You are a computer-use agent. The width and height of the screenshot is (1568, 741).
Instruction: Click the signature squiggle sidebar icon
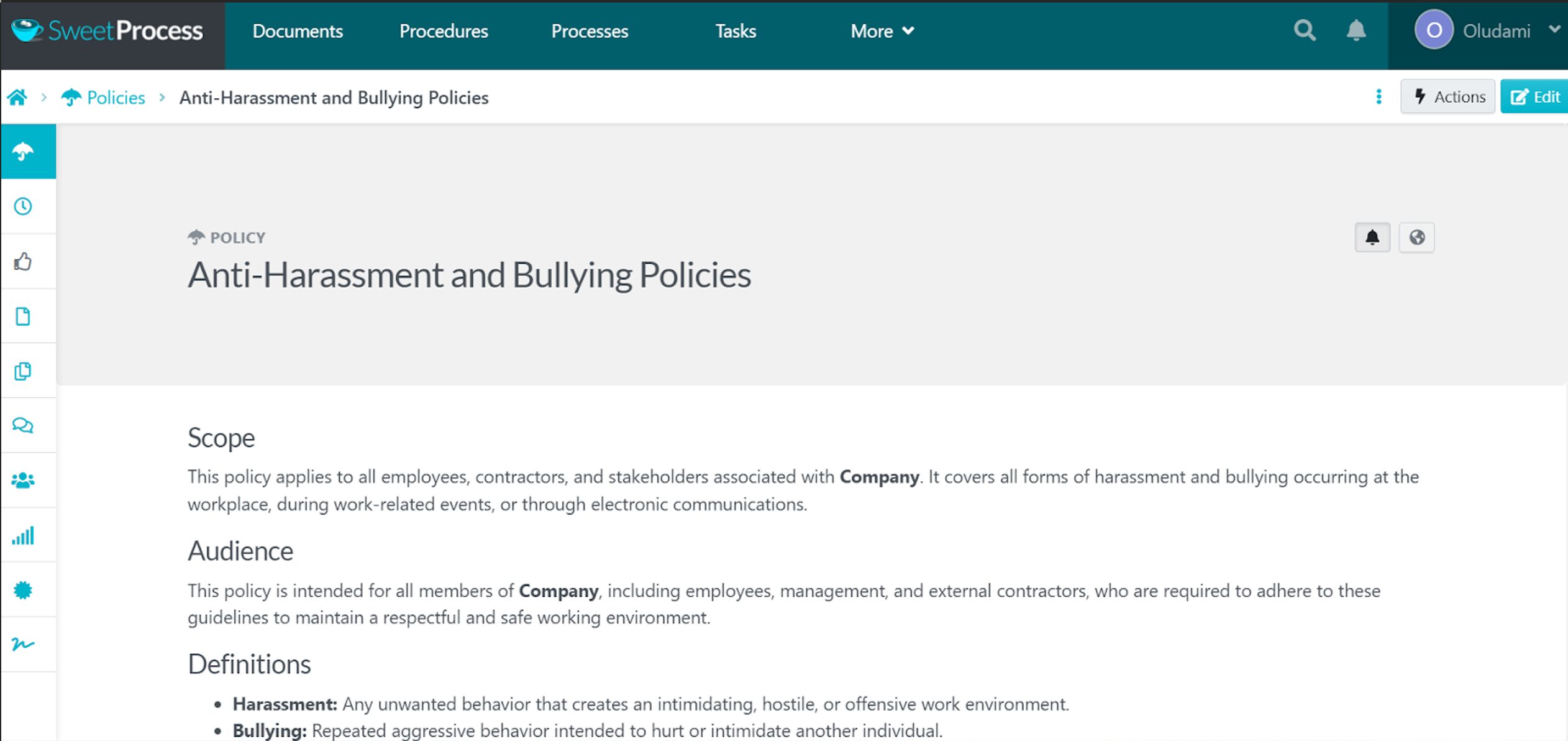(x=24, y=645)
